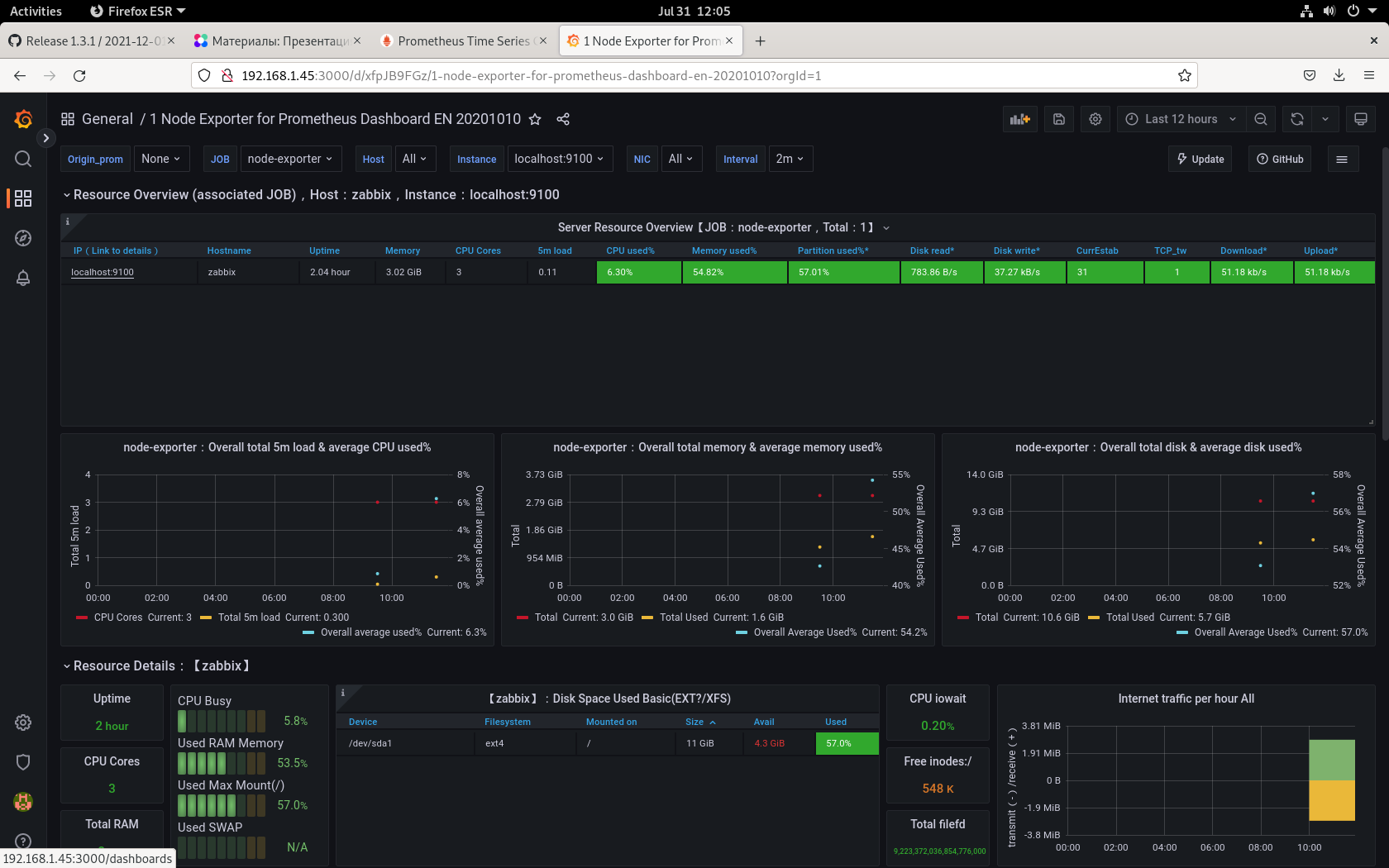Screen dimensions: 1389x868
Task: Open the dashboard links hamburger menu
Action: tap(1342, 159)
